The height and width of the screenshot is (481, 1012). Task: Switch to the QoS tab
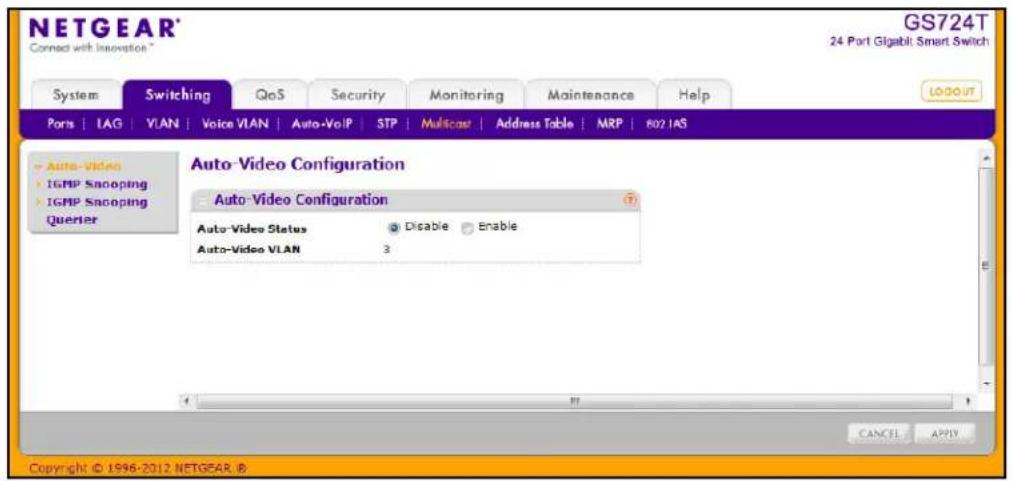[x=270, y=96]
